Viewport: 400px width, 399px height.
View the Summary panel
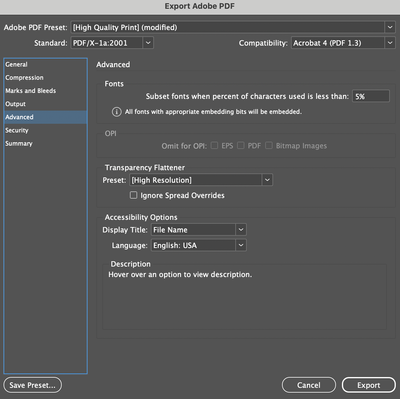(46, 144)
